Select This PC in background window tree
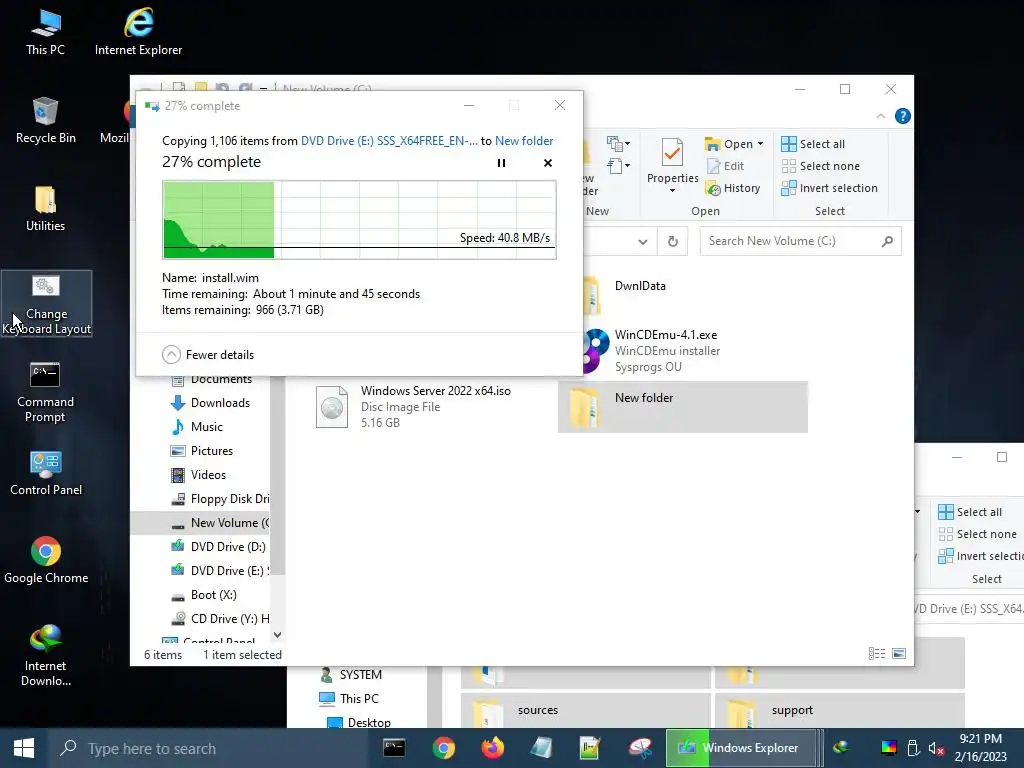This screenshot has height=768, width=1024. click(x=349, y=699)
